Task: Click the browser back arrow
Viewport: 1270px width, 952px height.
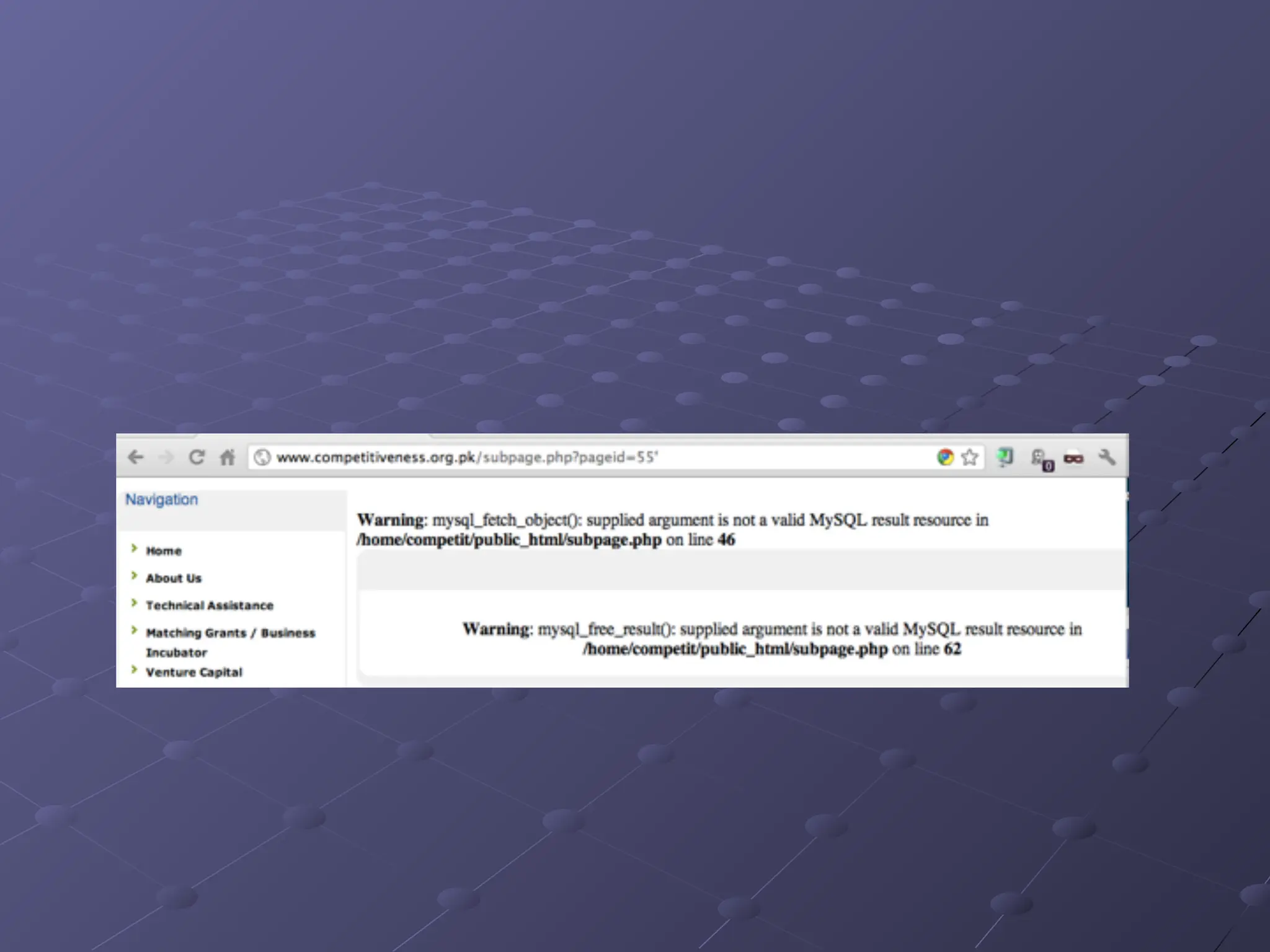Action: coord(135,457)
